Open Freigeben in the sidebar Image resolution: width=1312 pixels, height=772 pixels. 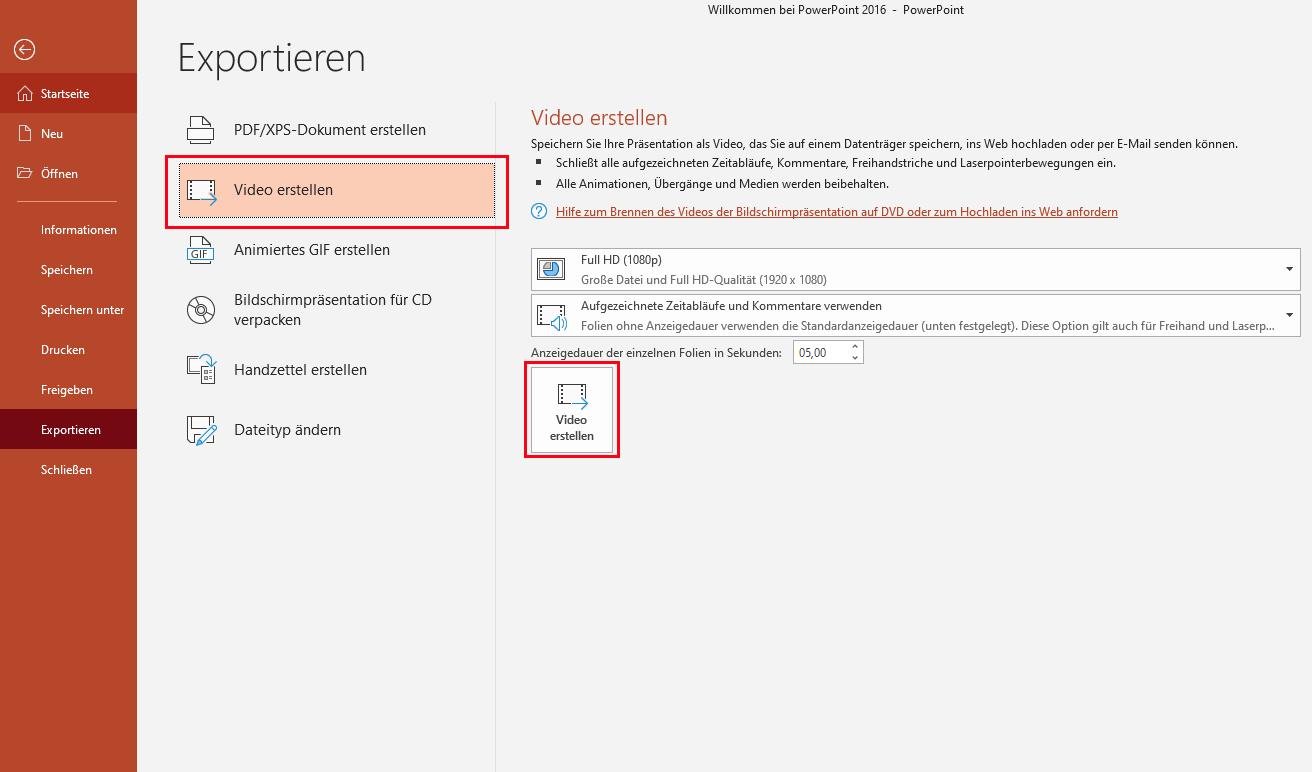click(68, 390)
